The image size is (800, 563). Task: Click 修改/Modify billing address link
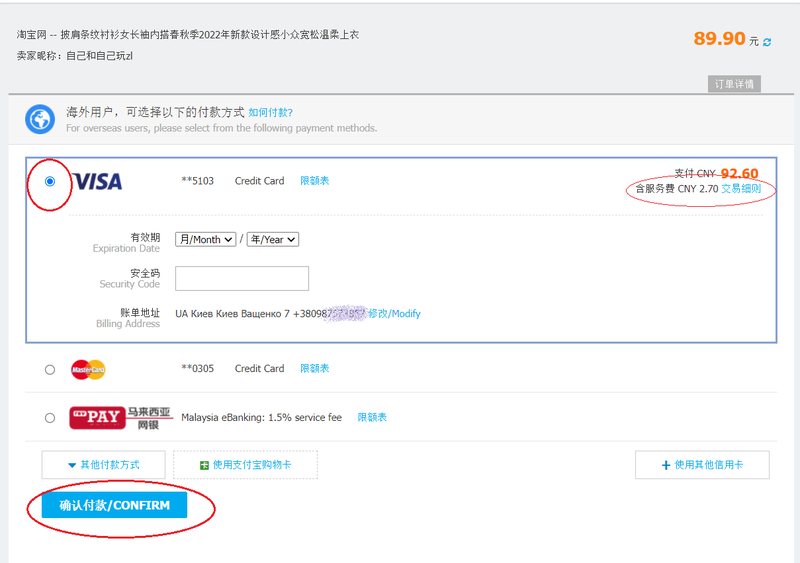point(394,314)
